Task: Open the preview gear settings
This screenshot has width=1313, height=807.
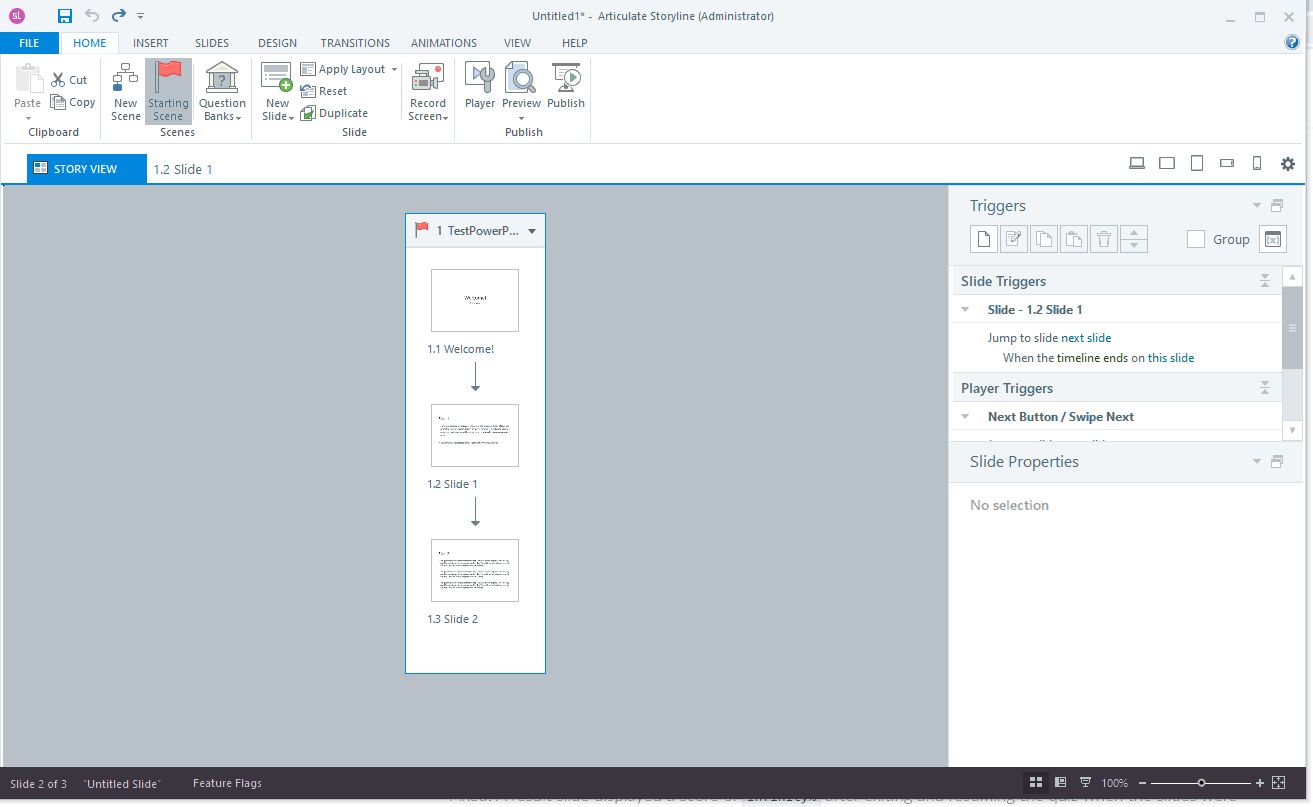Action: (1288, 163)
